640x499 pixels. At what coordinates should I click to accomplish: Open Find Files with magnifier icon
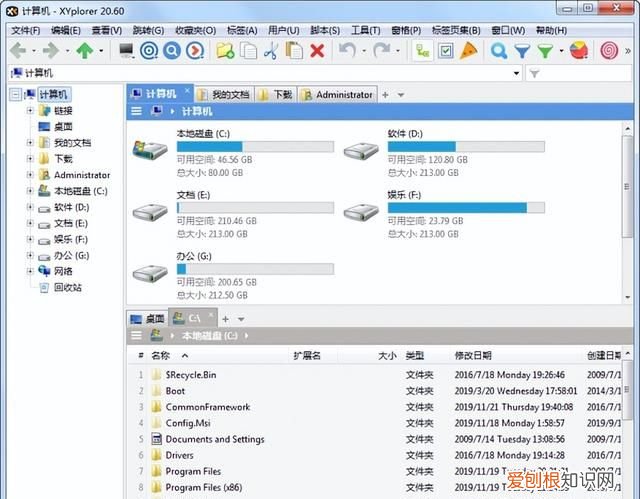click(x=499, y=51)
